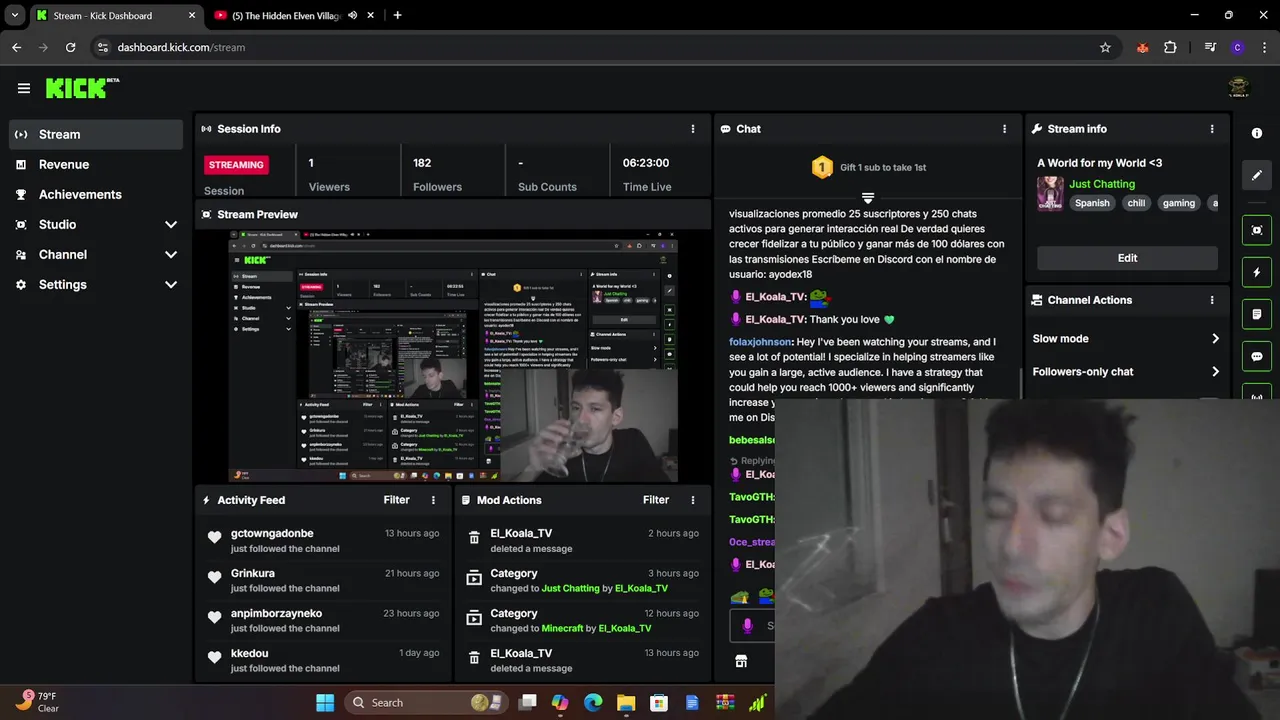The width and height of the screenshot is (1280, 720).
Task: Select Revenue in the sidebar
Action: click(x=96, y=164)
